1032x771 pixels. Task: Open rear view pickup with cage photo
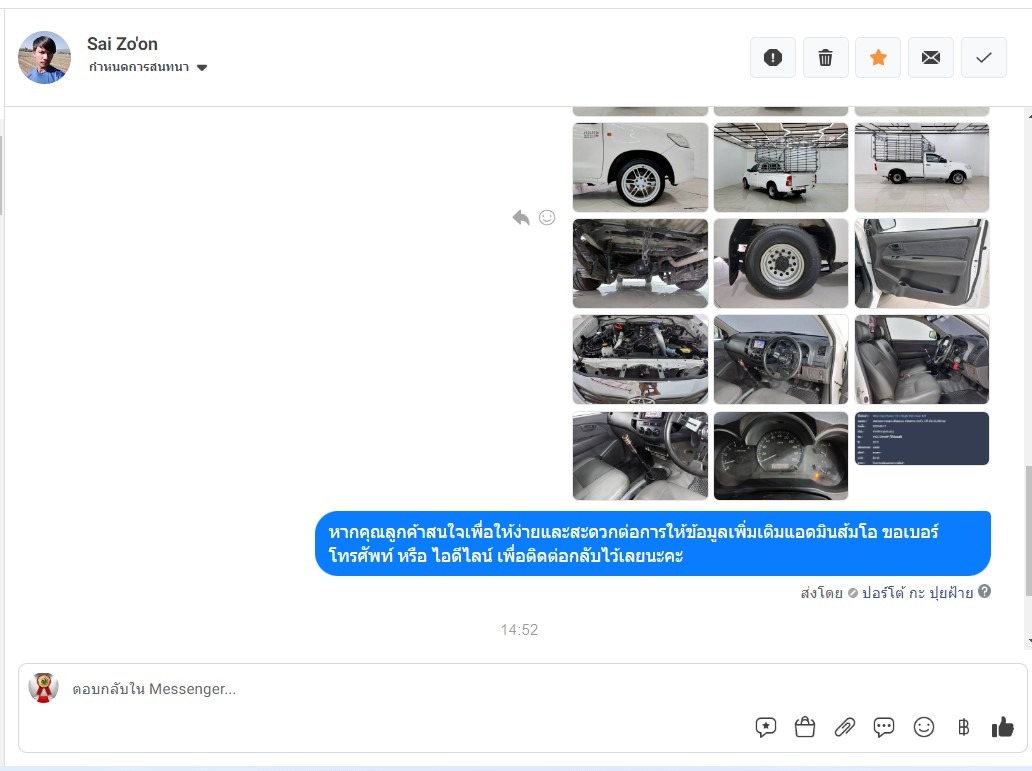point(781,167)
